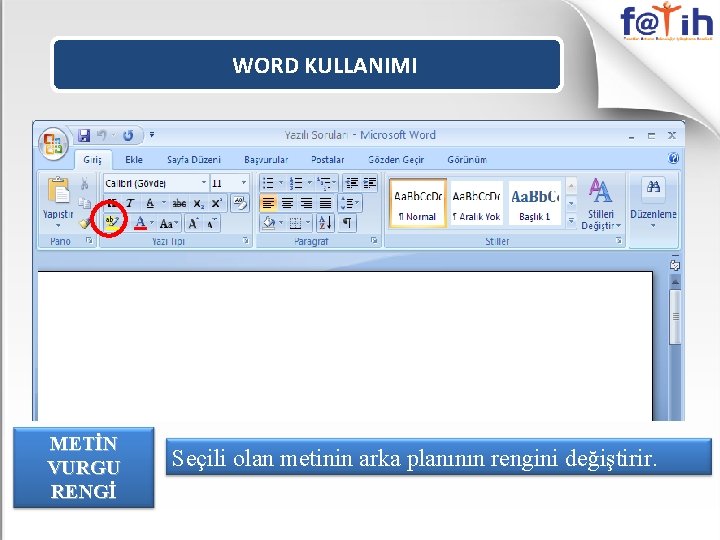Open the Düzenleme editing group
The height and width of the screenshot is (540, 720).
(x=653, y=204)
